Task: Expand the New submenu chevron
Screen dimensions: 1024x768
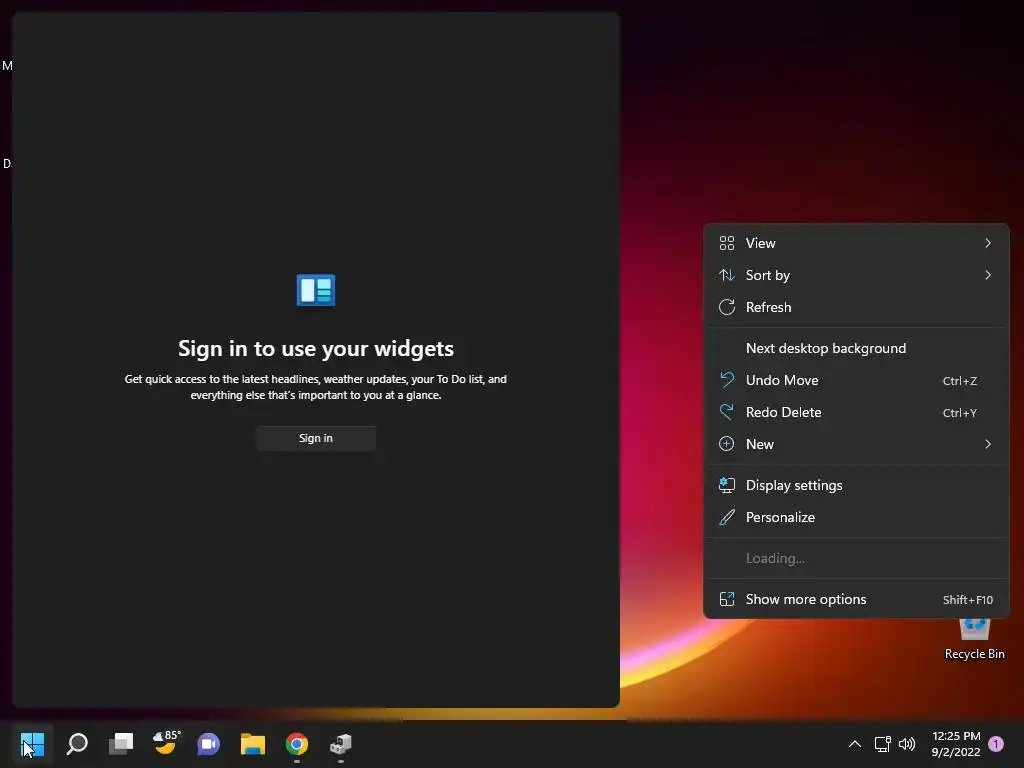Action: [x=988, y=445]
